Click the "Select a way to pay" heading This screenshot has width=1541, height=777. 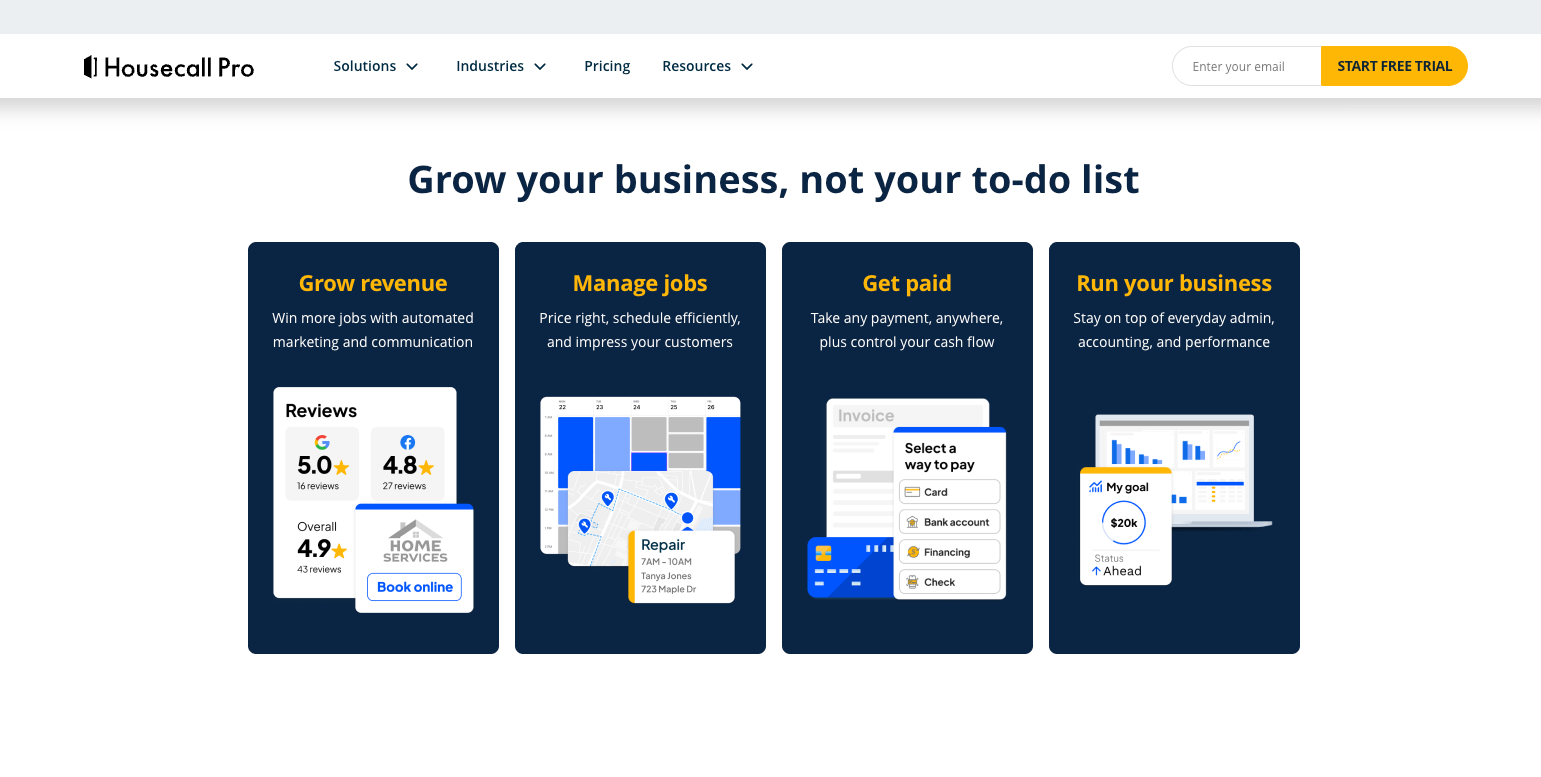(x=940, y=456)
